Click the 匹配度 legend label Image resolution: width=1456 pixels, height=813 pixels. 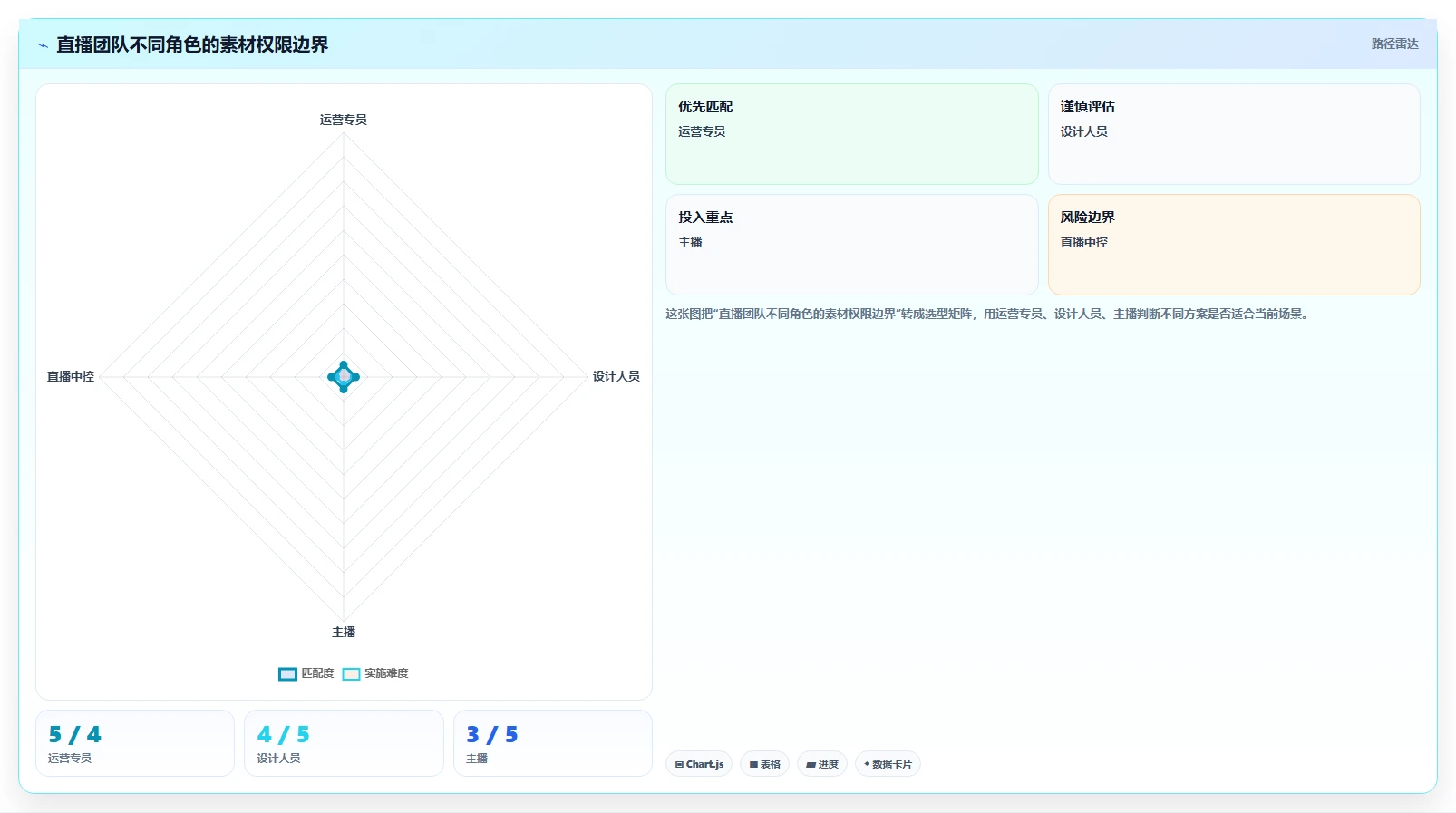click(317, 673)
